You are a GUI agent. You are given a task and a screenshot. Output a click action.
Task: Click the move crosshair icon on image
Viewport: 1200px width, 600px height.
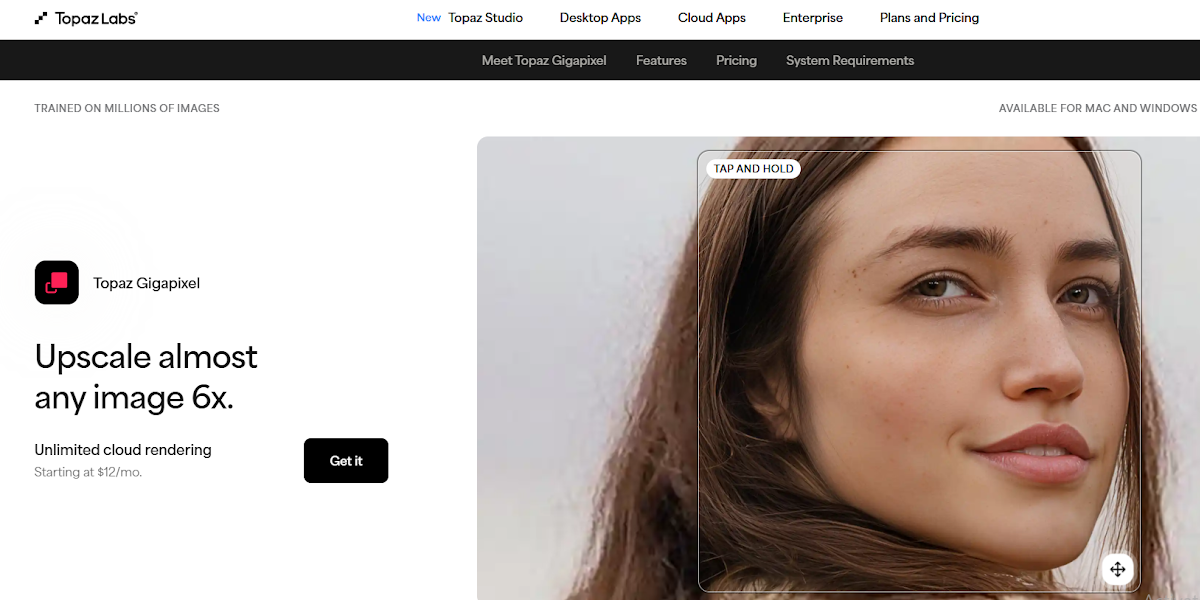(1117, 569)
